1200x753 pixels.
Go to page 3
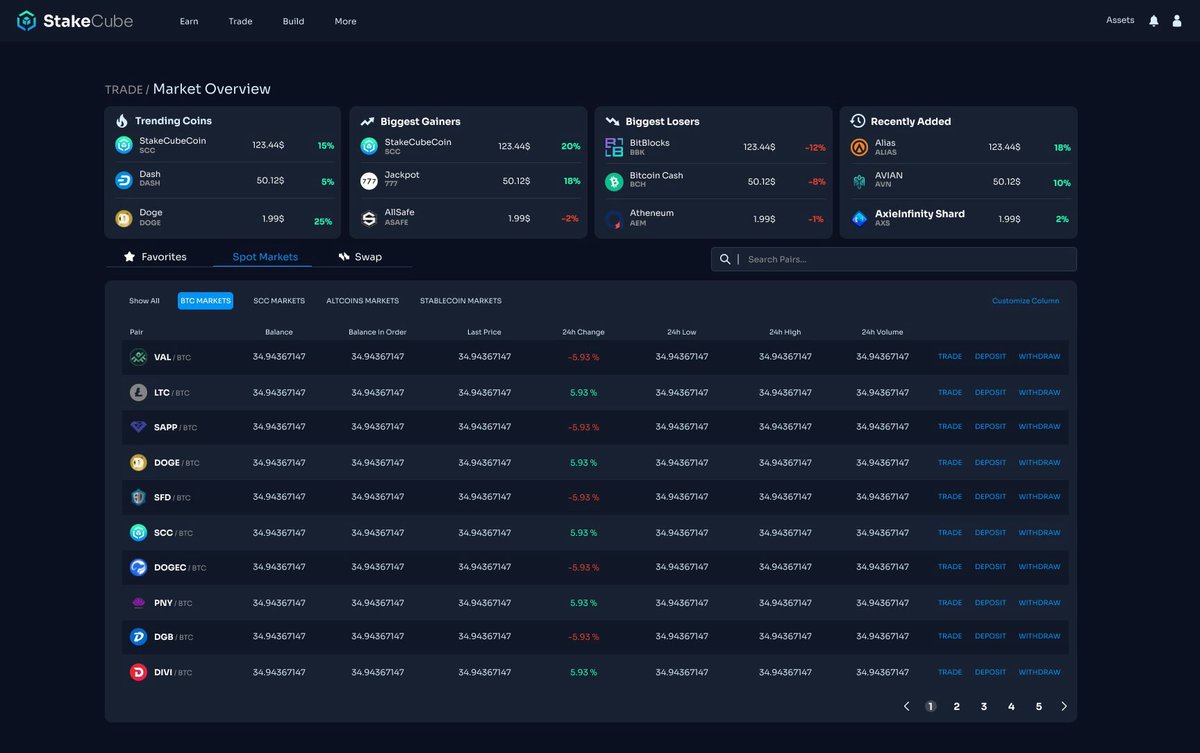984,706
